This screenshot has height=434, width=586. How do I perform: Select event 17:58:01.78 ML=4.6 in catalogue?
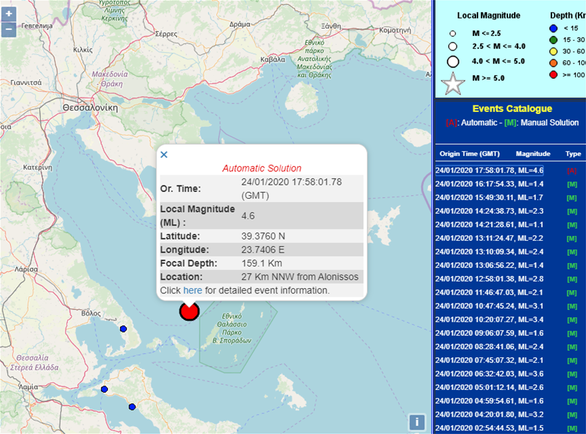point(489,170)
